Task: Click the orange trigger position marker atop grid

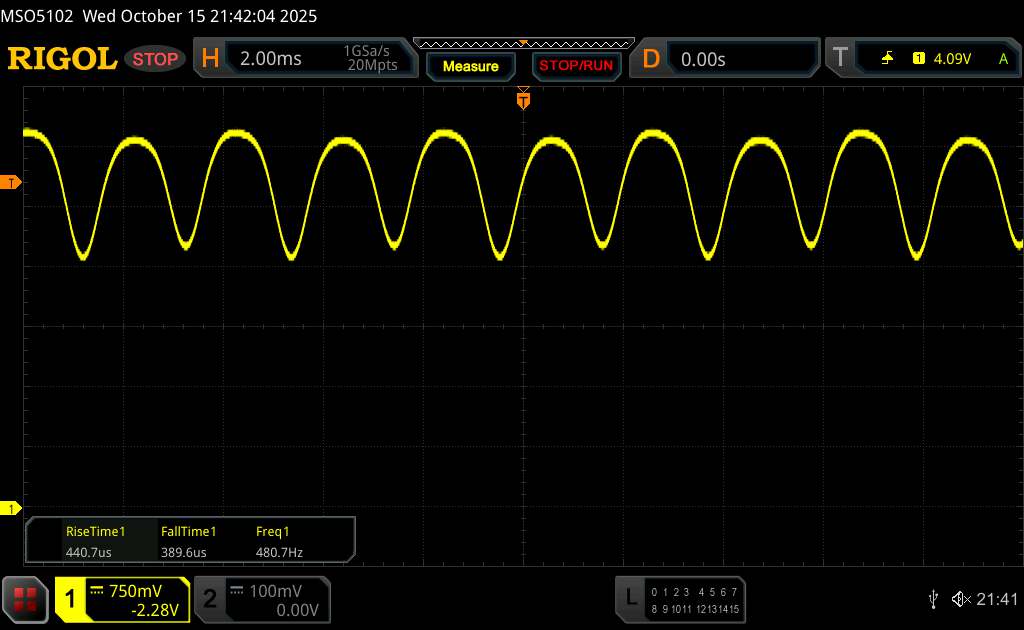Action: (x=523, y=98)
